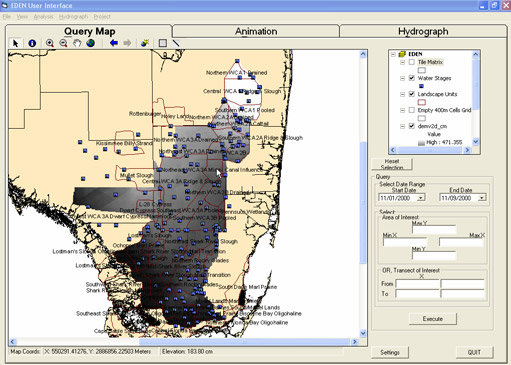Pick the transect line drawing tool

(x=176, y=43)
